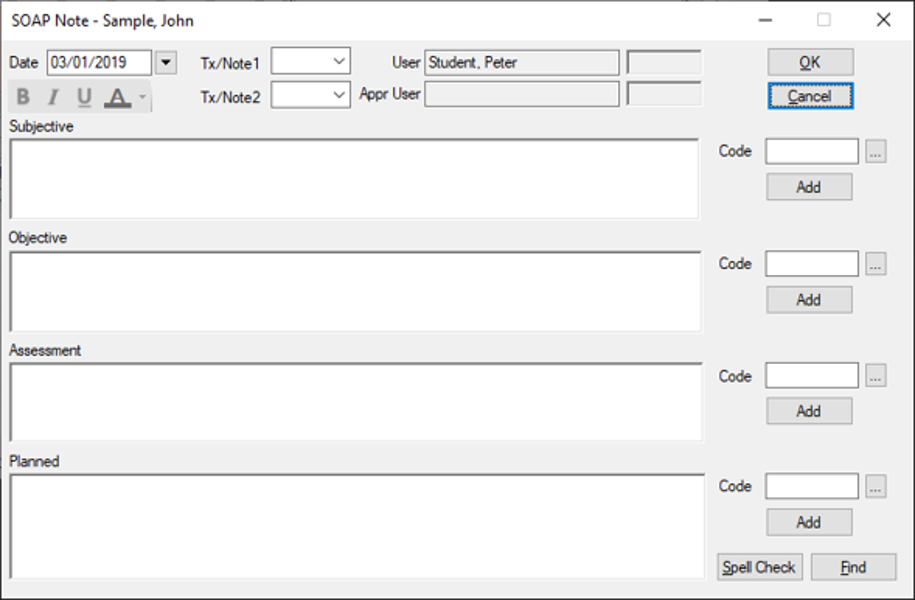Toggle Bold text formatting
The height and width of the screenshot is (600, 915).
pos(23,97)
